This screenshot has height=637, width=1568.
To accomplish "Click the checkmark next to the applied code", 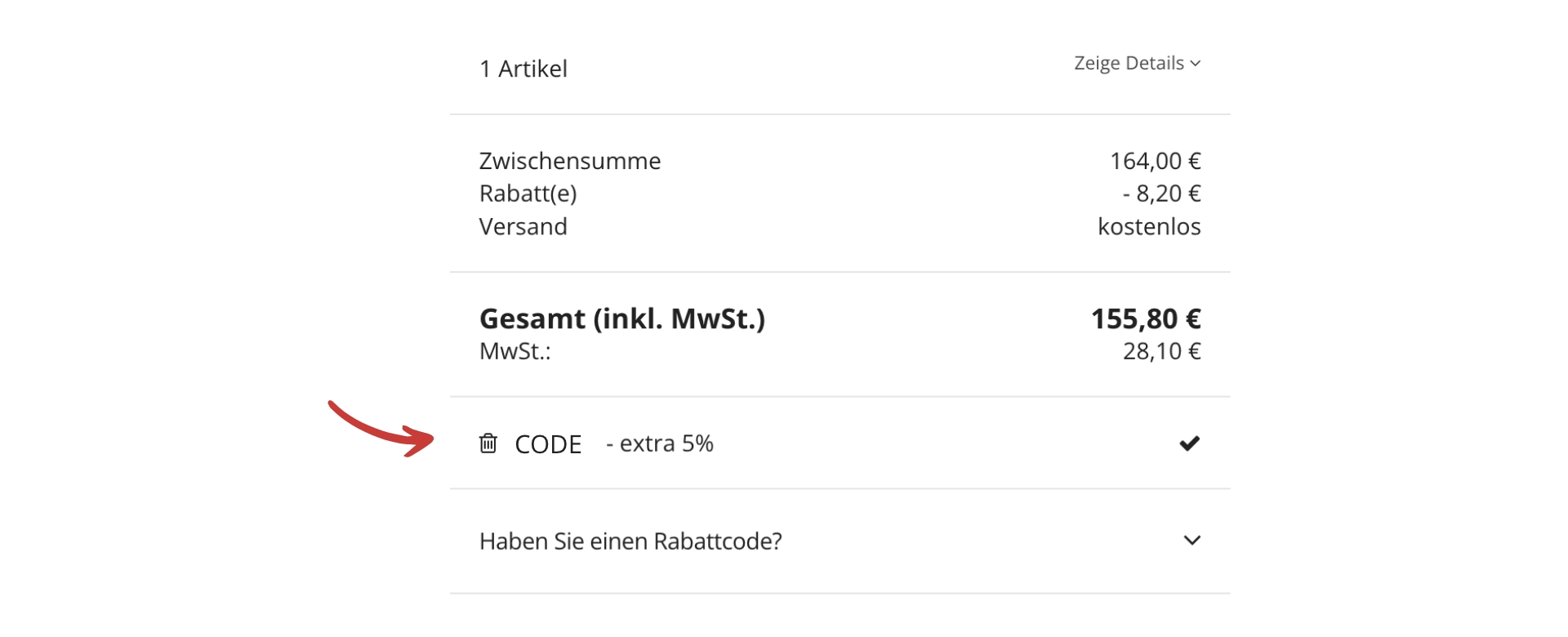I will [x=1189, y=443].
